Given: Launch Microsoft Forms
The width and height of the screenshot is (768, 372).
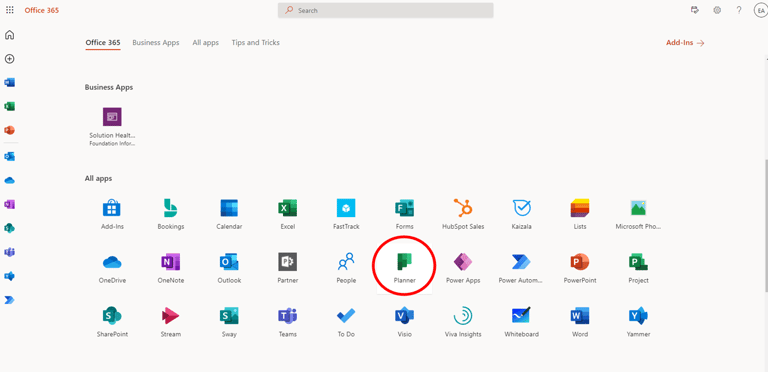Looking at the screenshot, I should [x=405, y=214].
